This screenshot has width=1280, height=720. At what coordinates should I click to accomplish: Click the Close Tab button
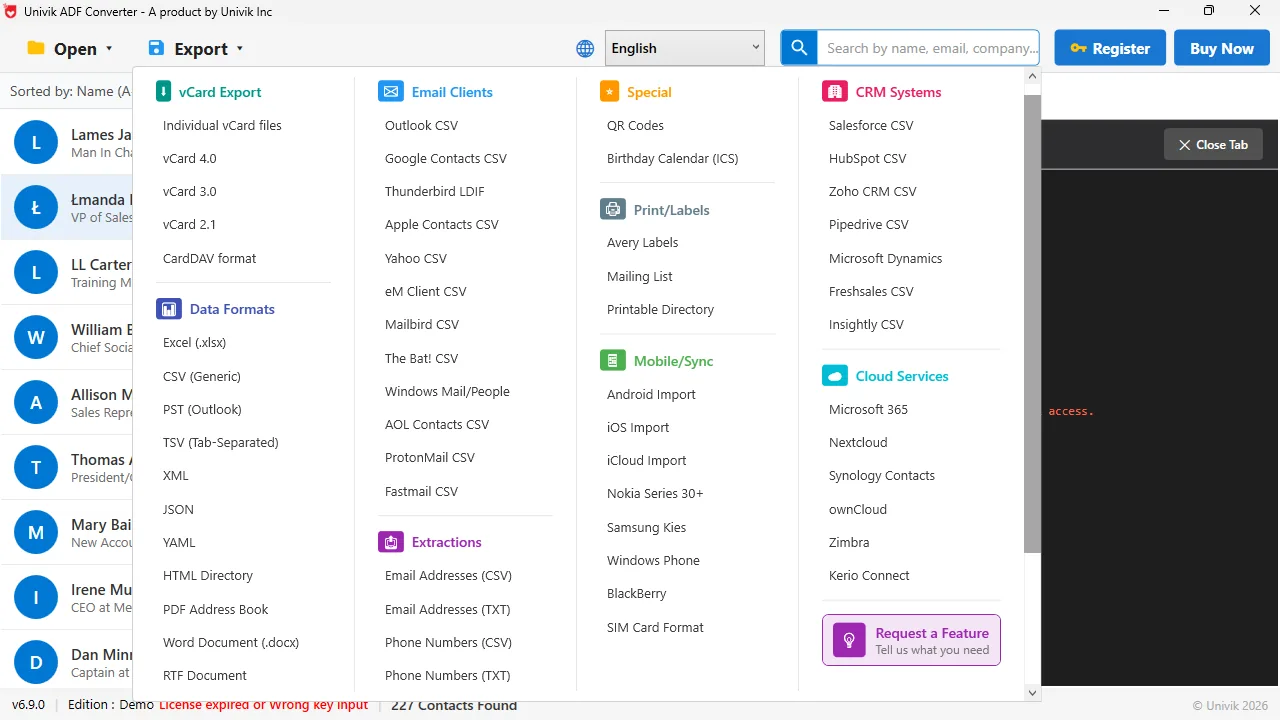1213,145
